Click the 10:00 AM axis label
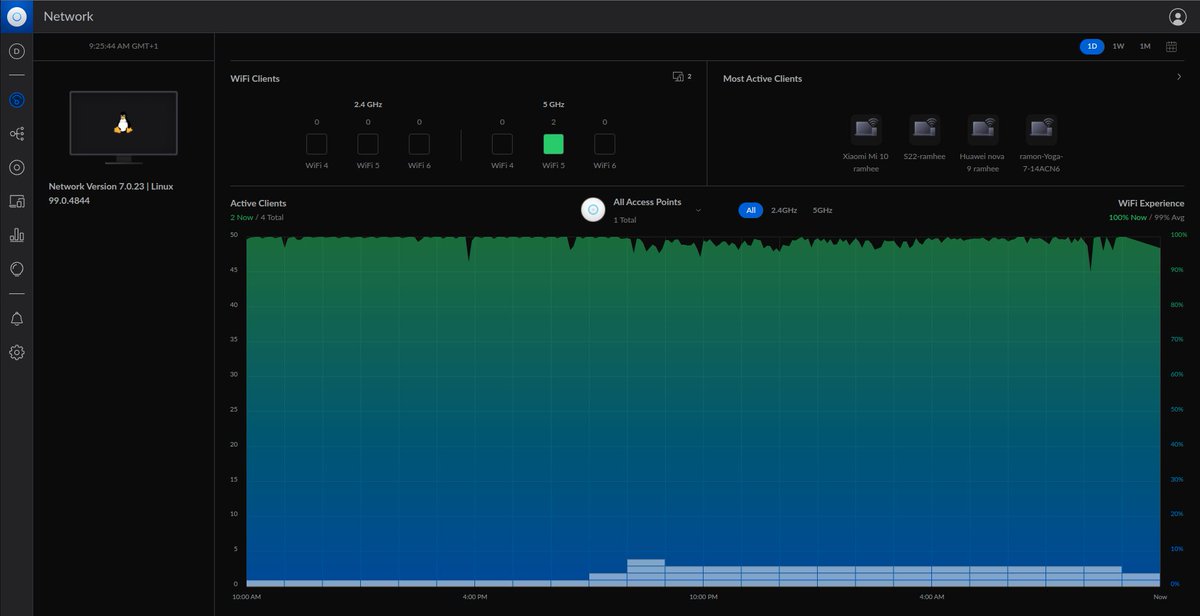Image resolution: width=1200 pixels, height=616 pixels. point(246,597)
